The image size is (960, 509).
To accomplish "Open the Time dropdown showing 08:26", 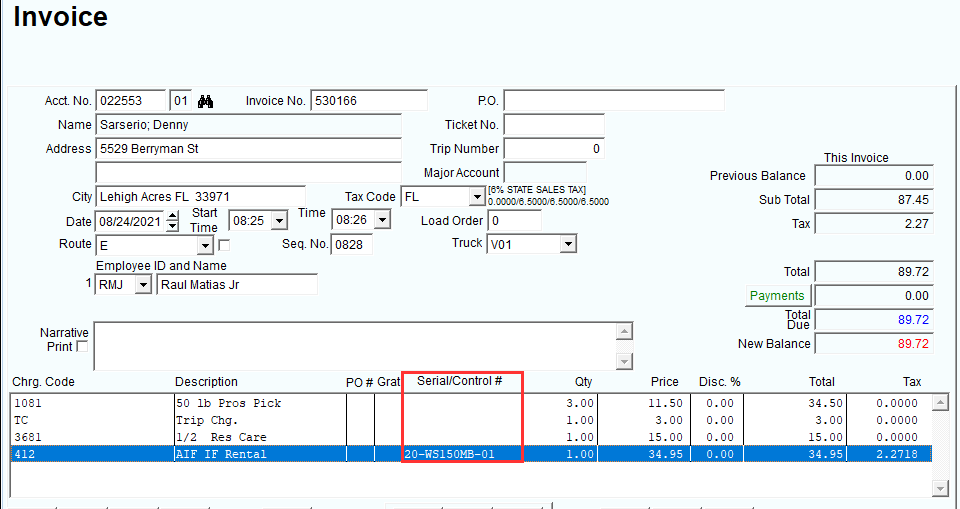I will [383, 219].
